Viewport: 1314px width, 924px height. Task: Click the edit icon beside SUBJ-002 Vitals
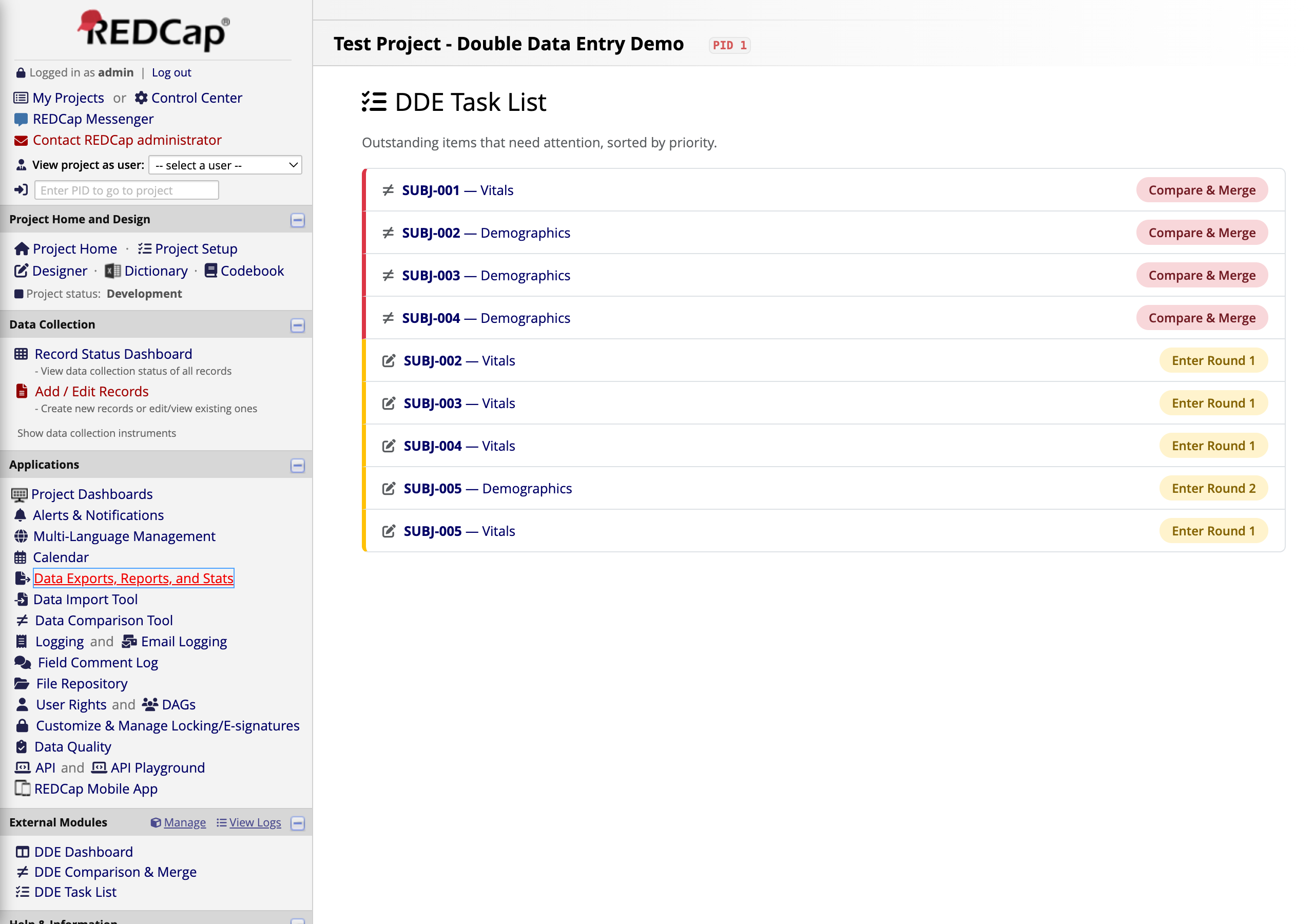[389, 361]
